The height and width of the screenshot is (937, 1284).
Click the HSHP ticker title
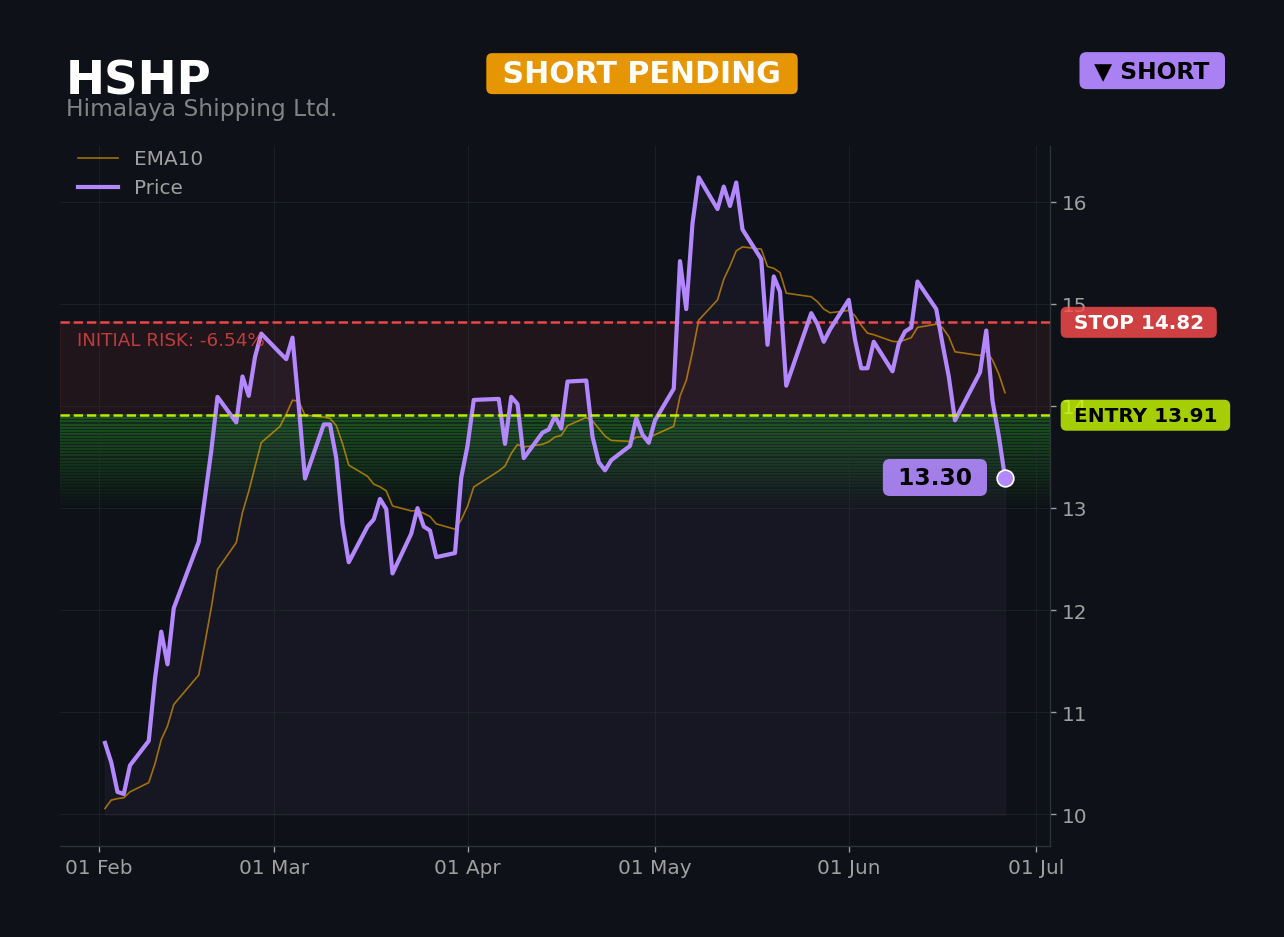pos(138,79)
